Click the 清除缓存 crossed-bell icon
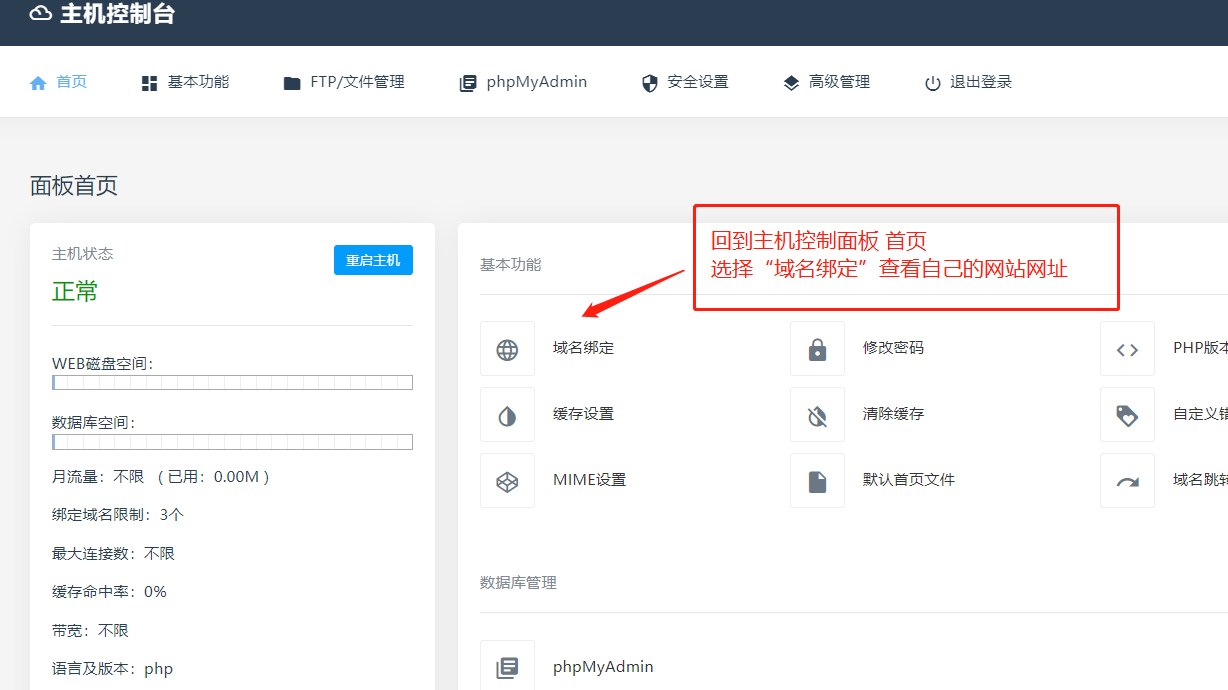This screenshot has width=1228, height=690. click(x=817, y=414)
